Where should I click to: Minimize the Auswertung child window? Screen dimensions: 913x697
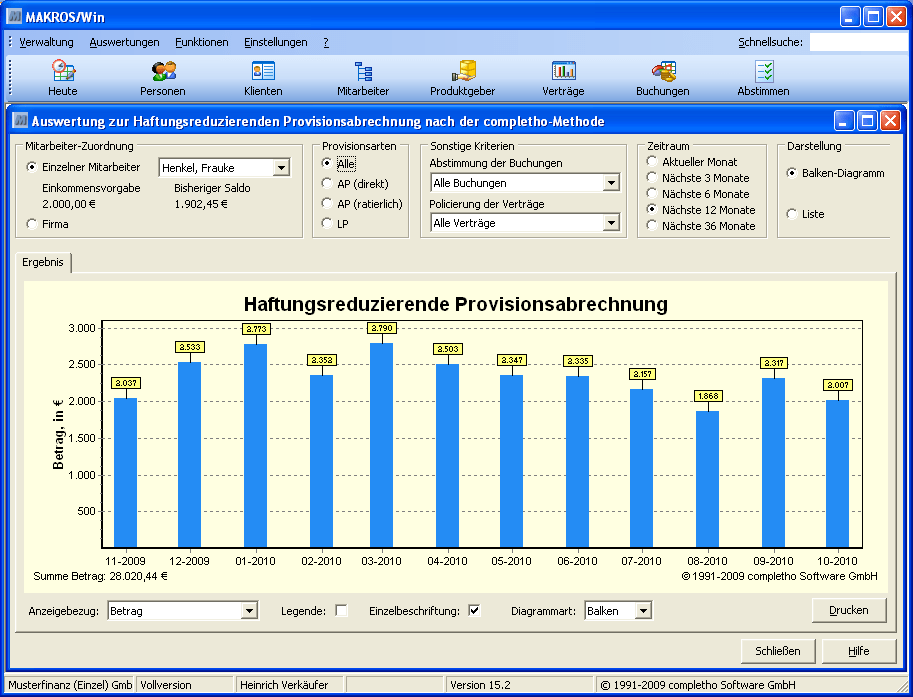pyautogui.click(x=844, y=121)
